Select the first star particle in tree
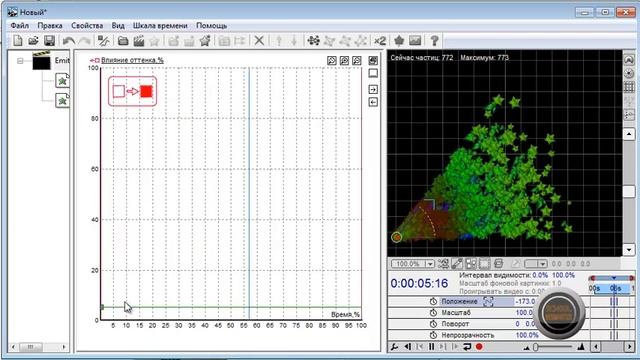Screen dimensions: 640x360 (62, 81)
